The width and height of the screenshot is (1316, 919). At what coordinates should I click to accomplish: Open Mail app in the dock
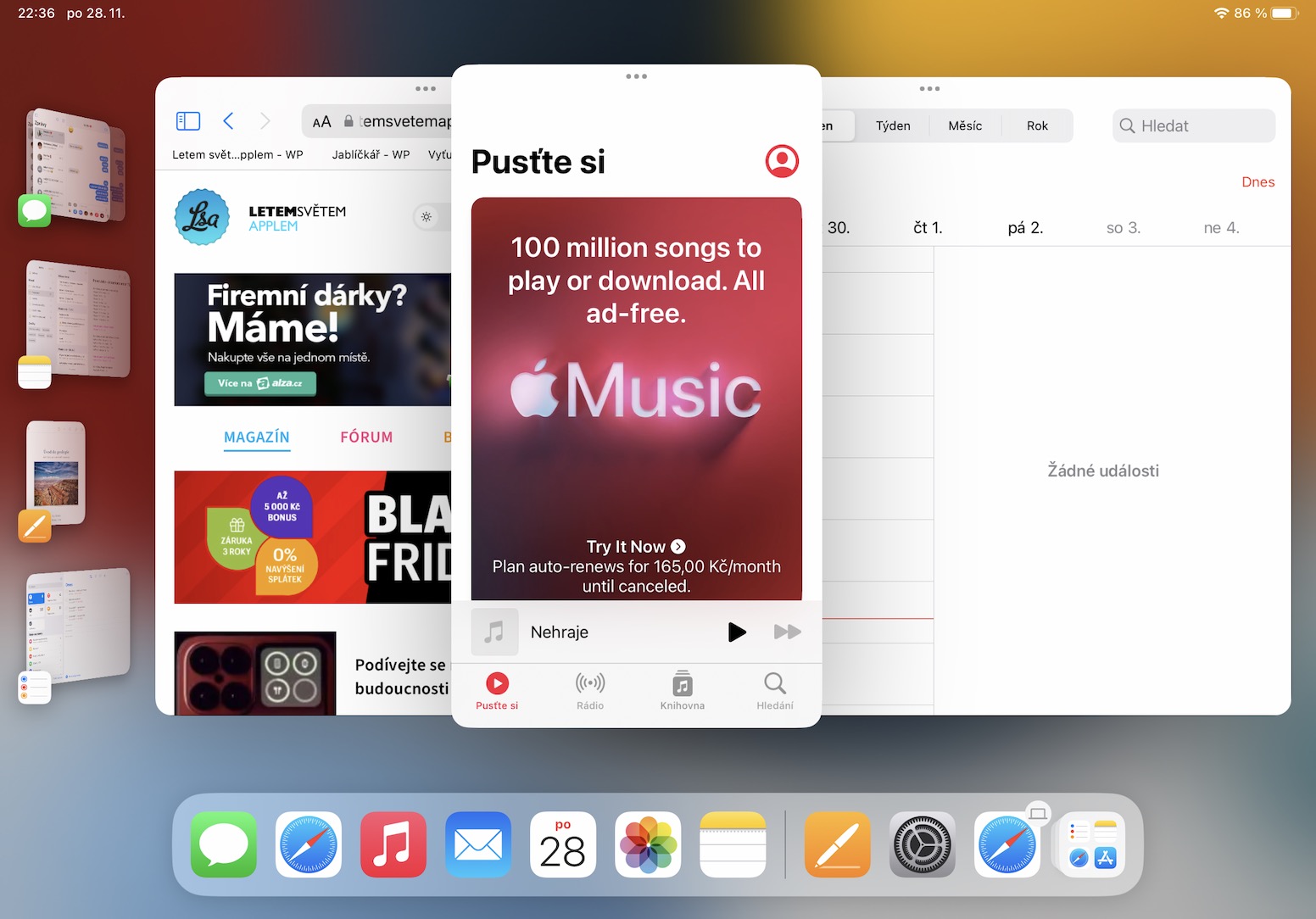[478, 844]
